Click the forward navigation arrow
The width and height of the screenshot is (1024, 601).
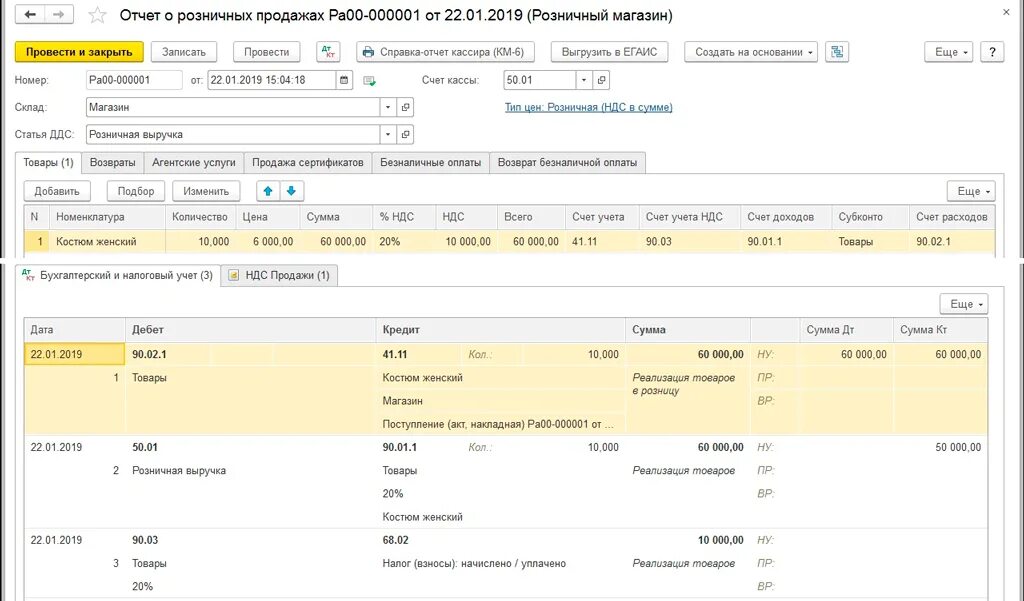[59, 14]
